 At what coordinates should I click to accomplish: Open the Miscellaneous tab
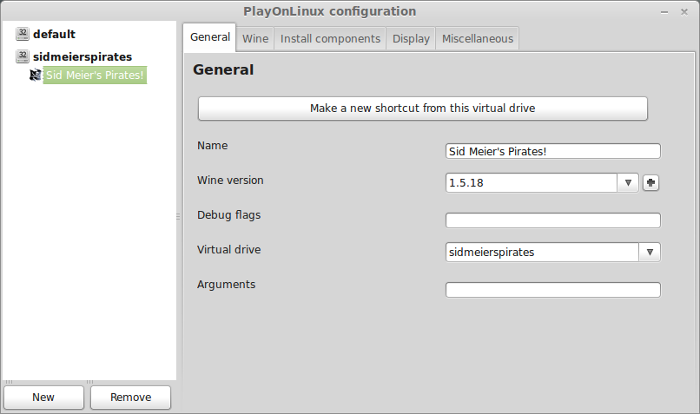pos(477,39)
